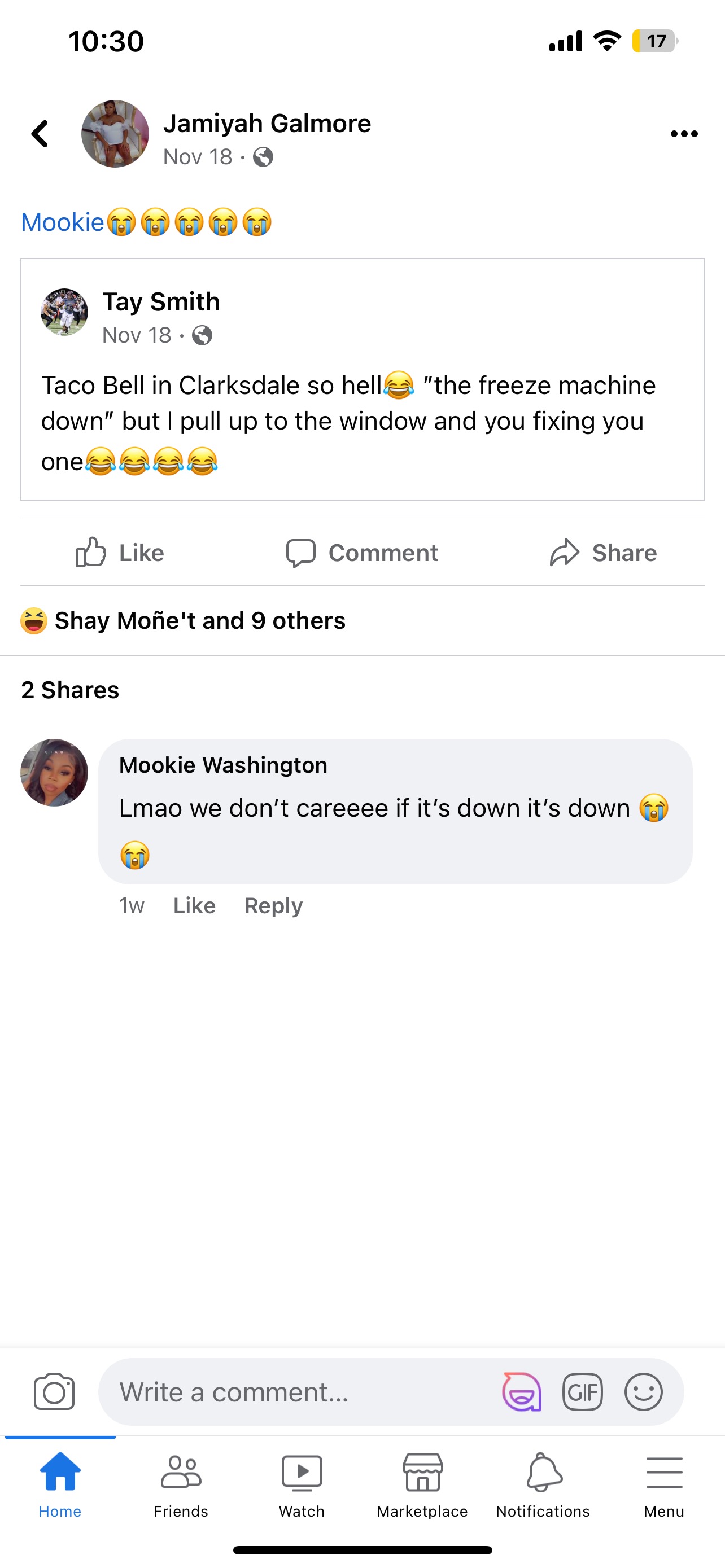Open the Friends tab
725x1568 pixels.
[x=181, y=1484]
